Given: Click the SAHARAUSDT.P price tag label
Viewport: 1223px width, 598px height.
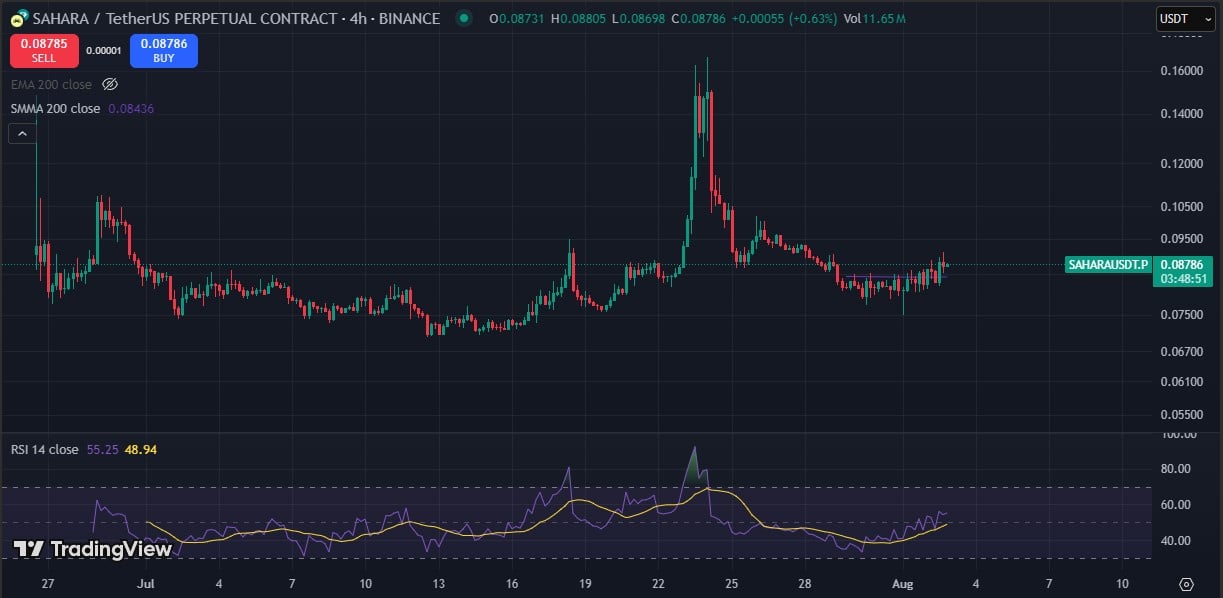Looking at the screenshot, I should 1106,264.
